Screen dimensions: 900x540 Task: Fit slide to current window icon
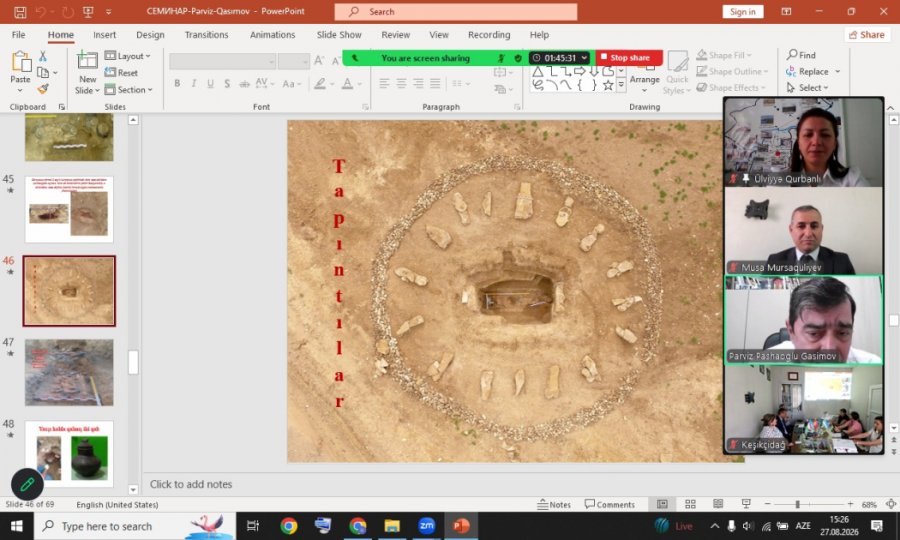click(x=891, y=504)
